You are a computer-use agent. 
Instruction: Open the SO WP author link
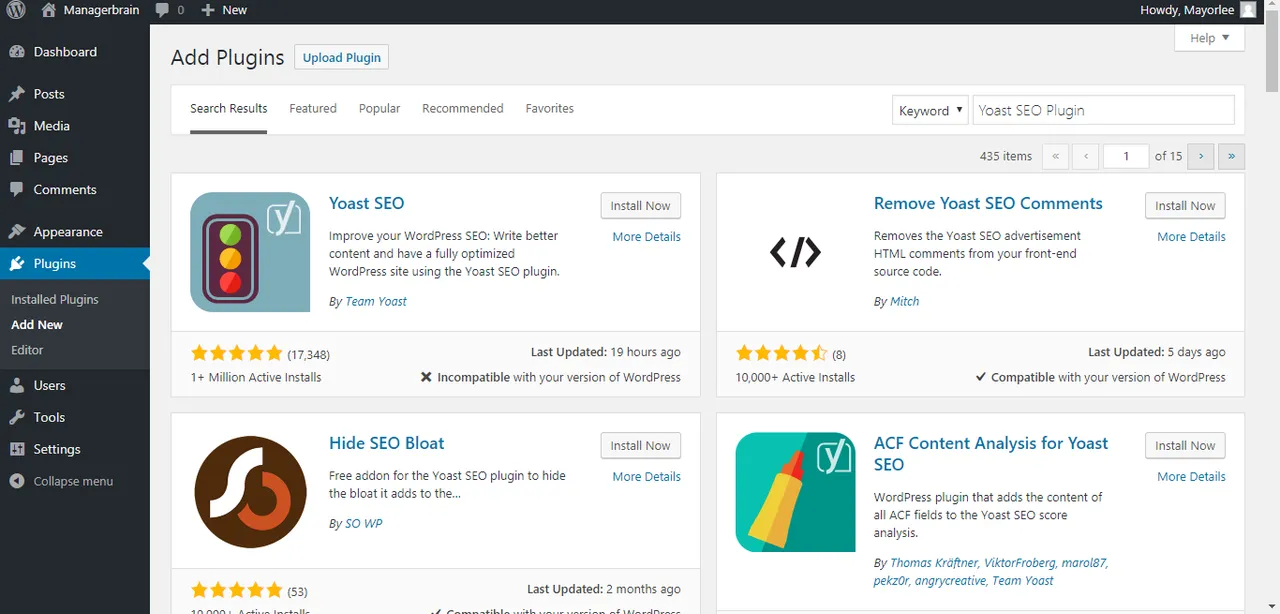click(x=363, y=523)
